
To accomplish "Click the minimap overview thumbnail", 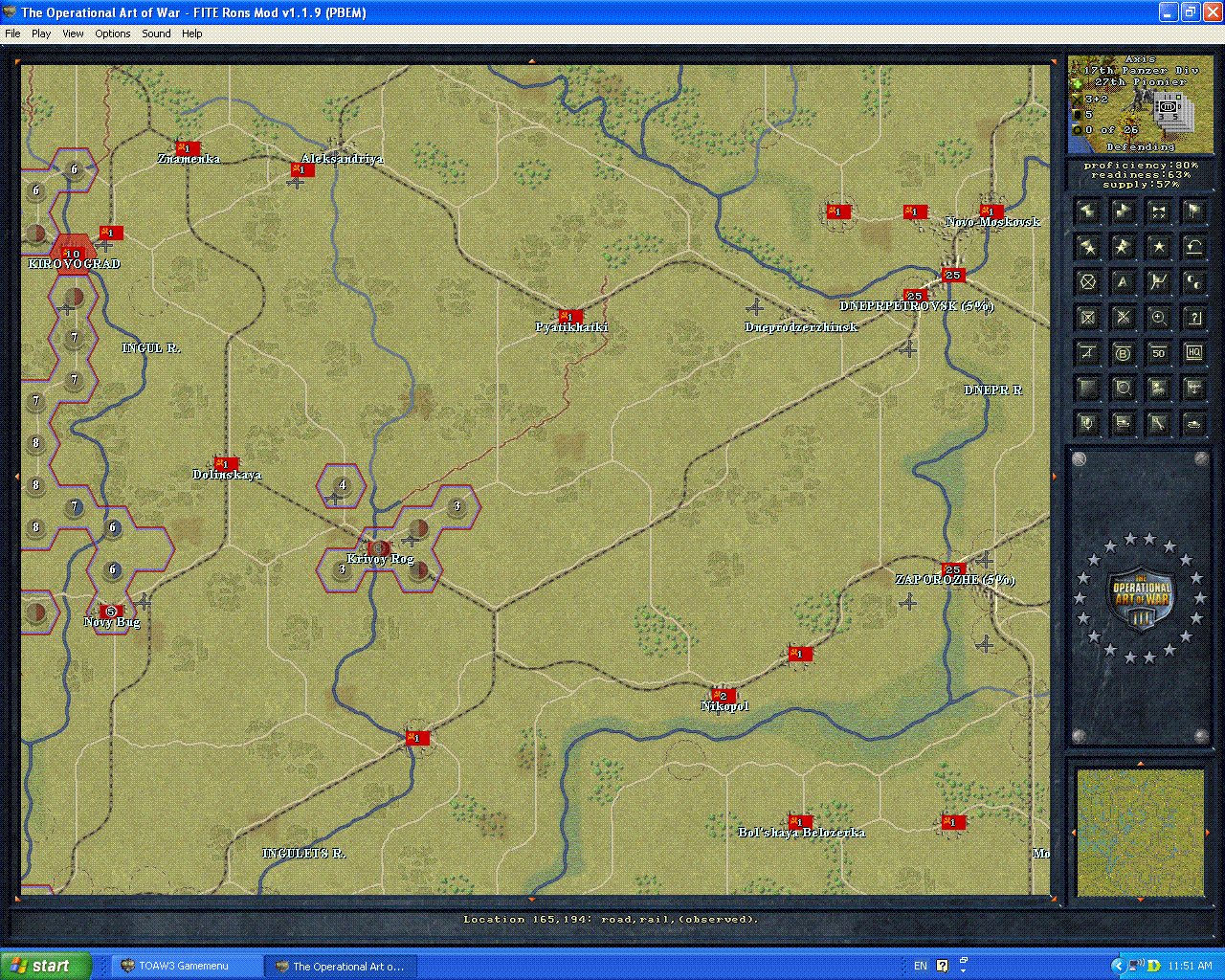I will [x=1140, y=831].
